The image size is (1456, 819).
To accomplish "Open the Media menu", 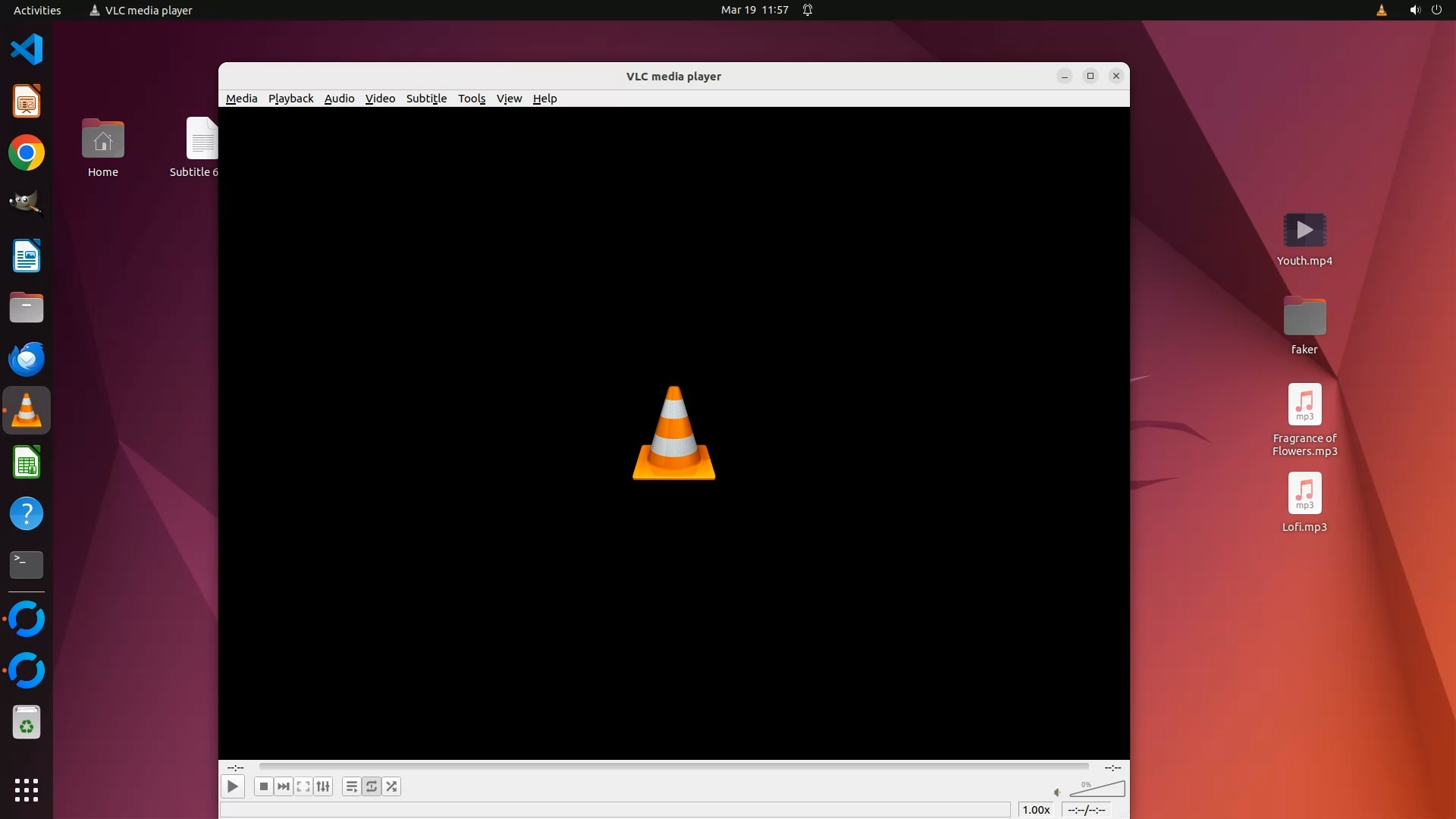I will coord(241,99).
